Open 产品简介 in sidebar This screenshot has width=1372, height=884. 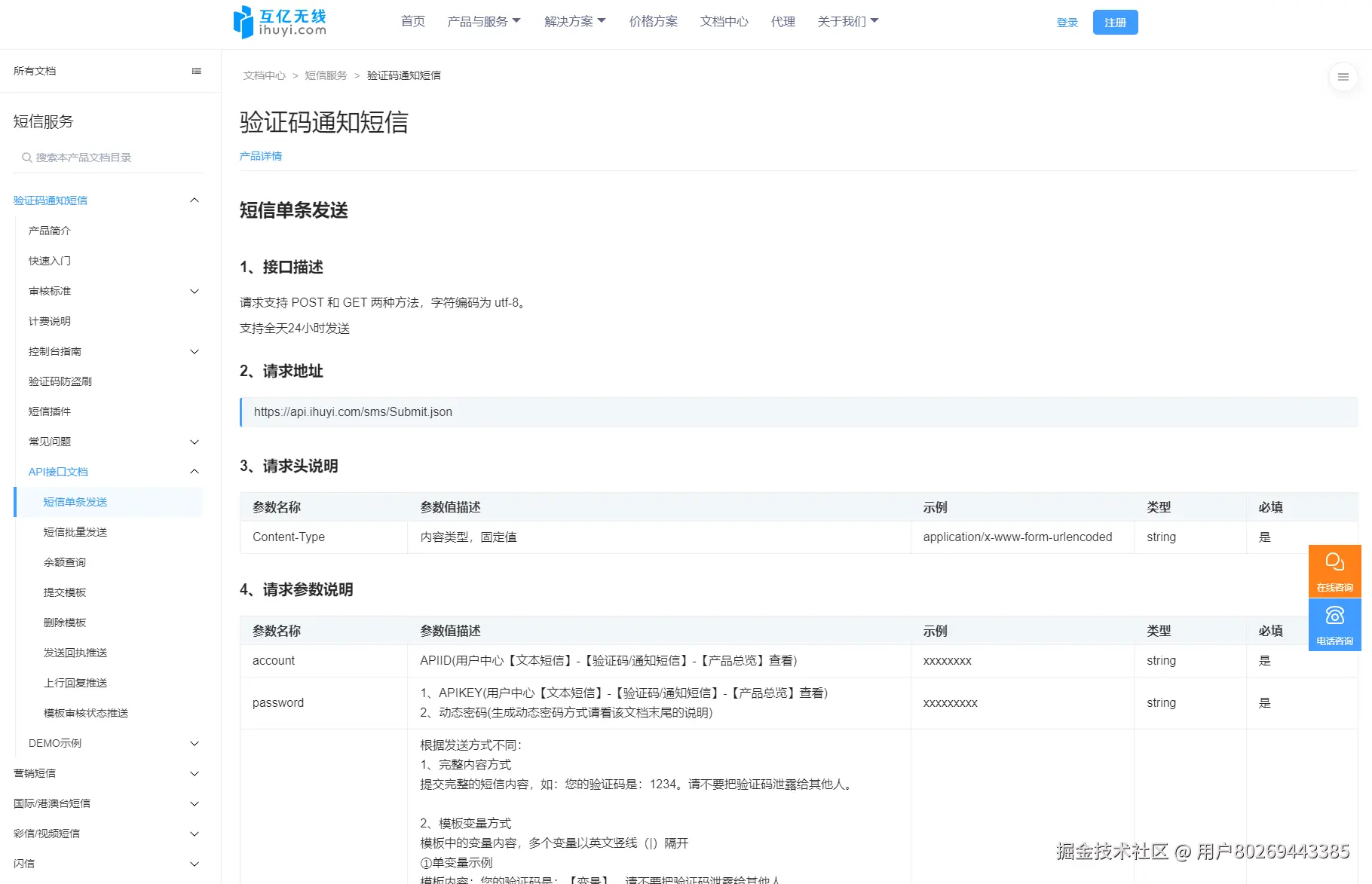[x=49, y=231]
